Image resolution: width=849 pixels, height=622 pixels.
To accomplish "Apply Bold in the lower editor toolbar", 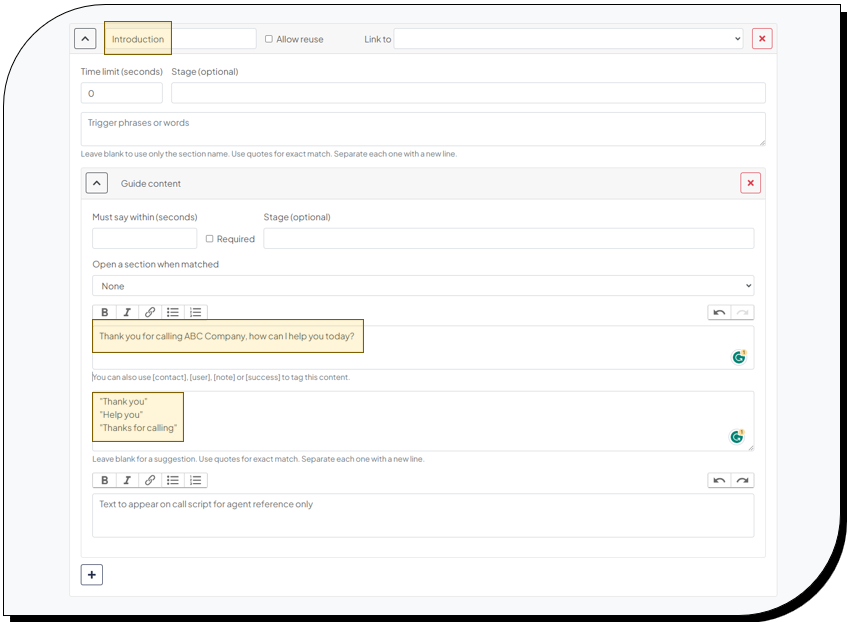I will [x=105, y=480].
